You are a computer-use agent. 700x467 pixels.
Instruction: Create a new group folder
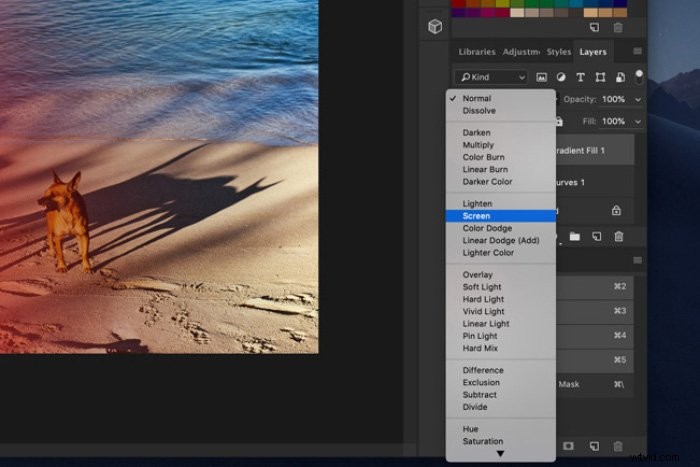point(575,237)
